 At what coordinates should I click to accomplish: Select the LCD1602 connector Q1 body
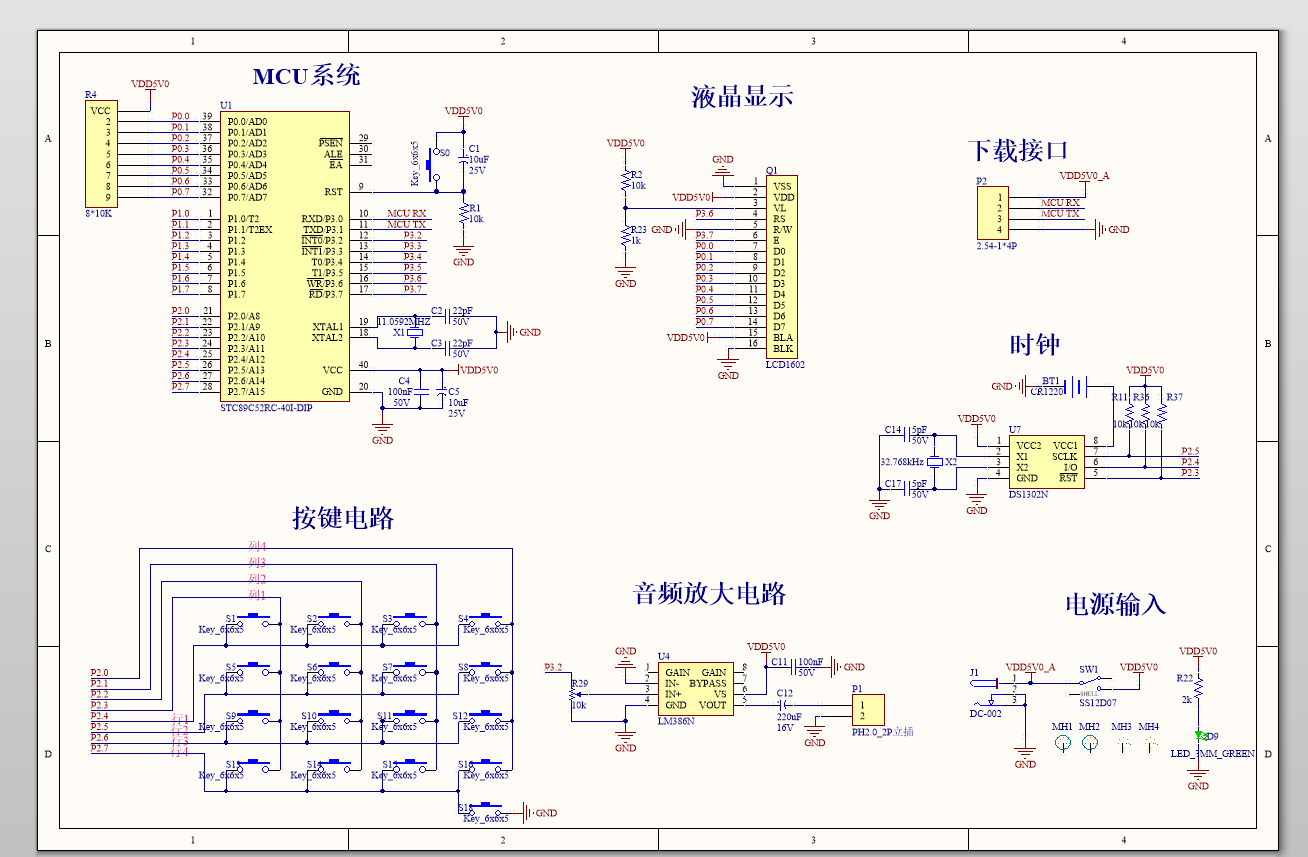coord(781,267)
